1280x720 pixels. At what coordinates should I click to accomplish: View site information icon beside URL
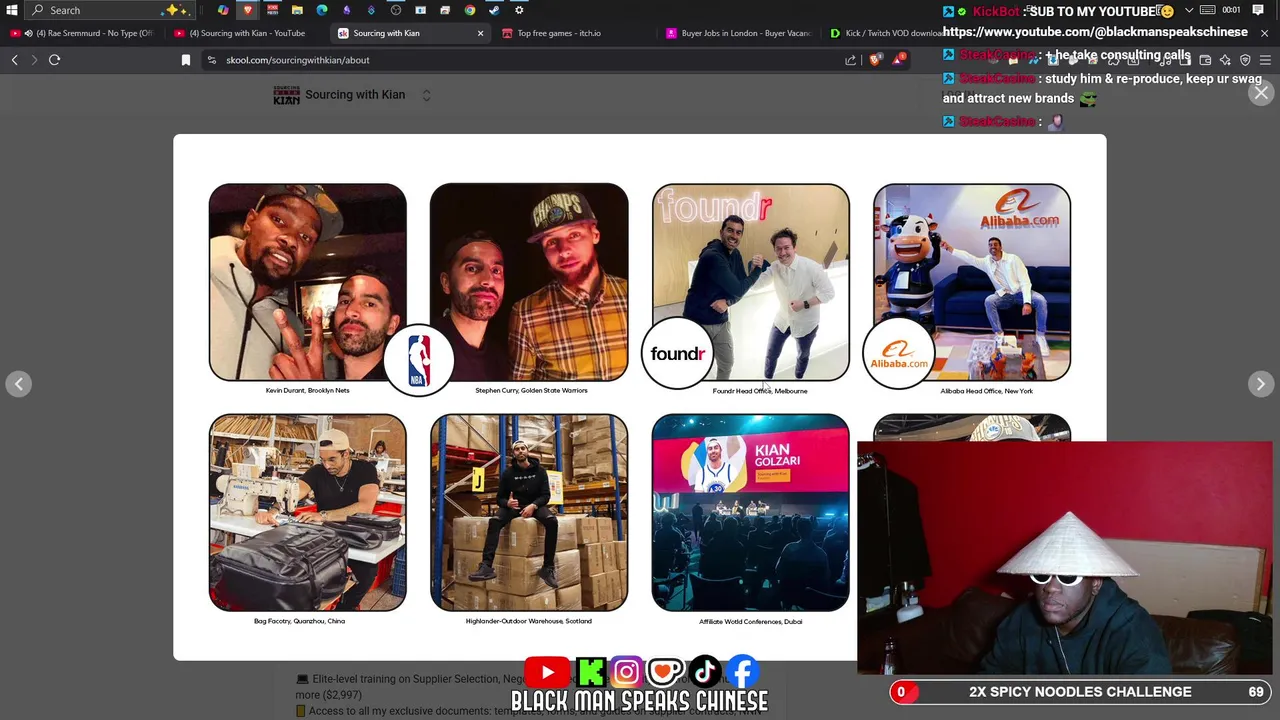click(x=212, y=60)
